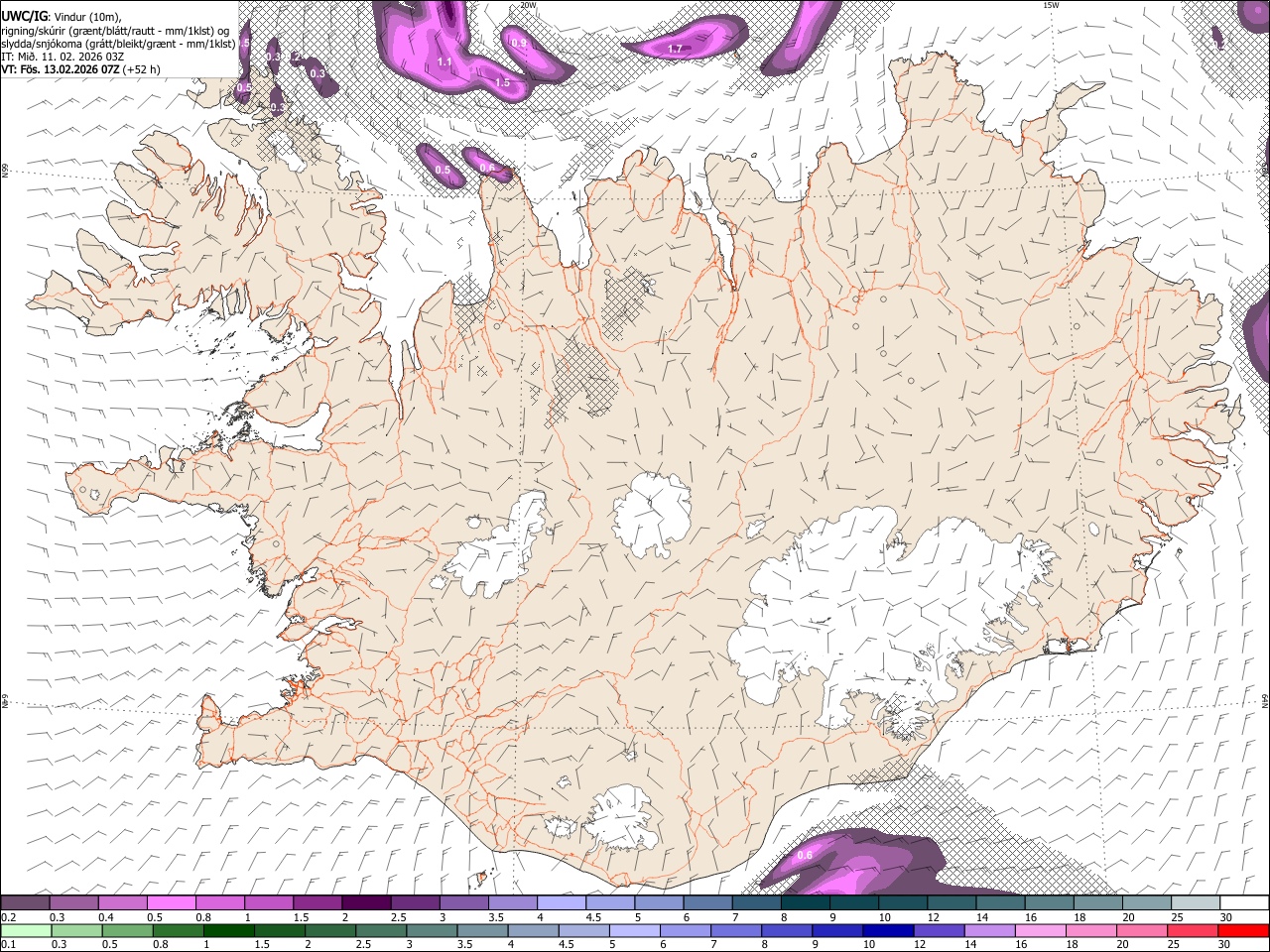Click the 0.4 legend label
The image size is (1270, 952).
106,917
